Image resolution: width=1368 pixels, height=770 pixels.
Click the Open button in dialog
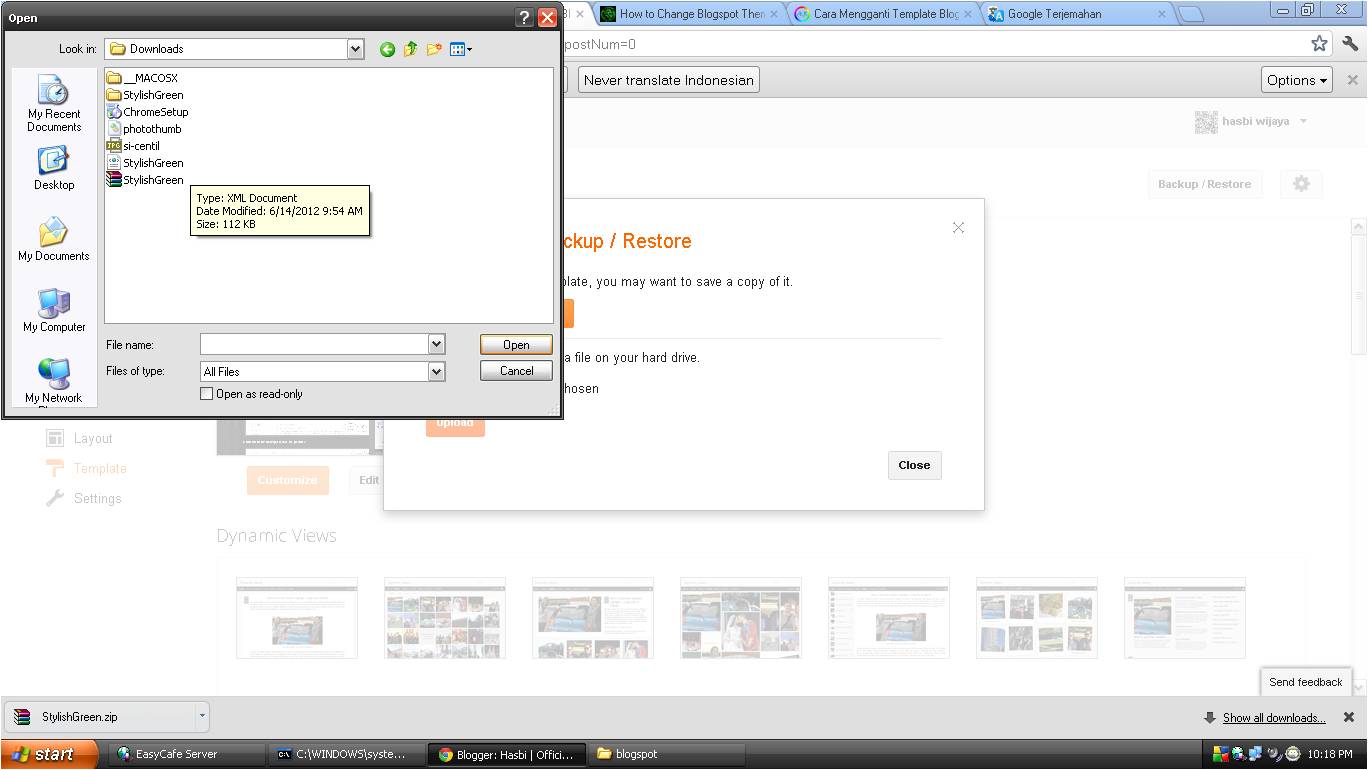(516, 344)
